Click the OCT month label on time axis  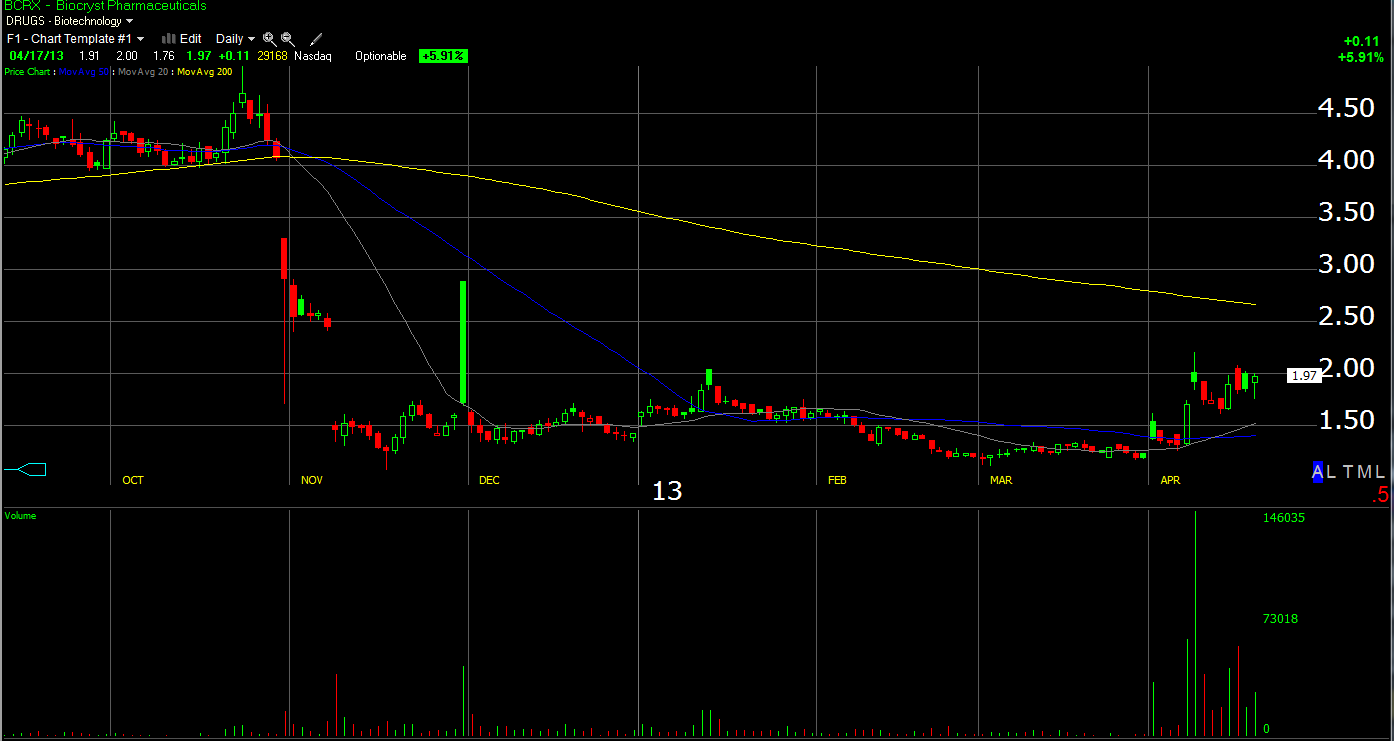pos(133,480)
